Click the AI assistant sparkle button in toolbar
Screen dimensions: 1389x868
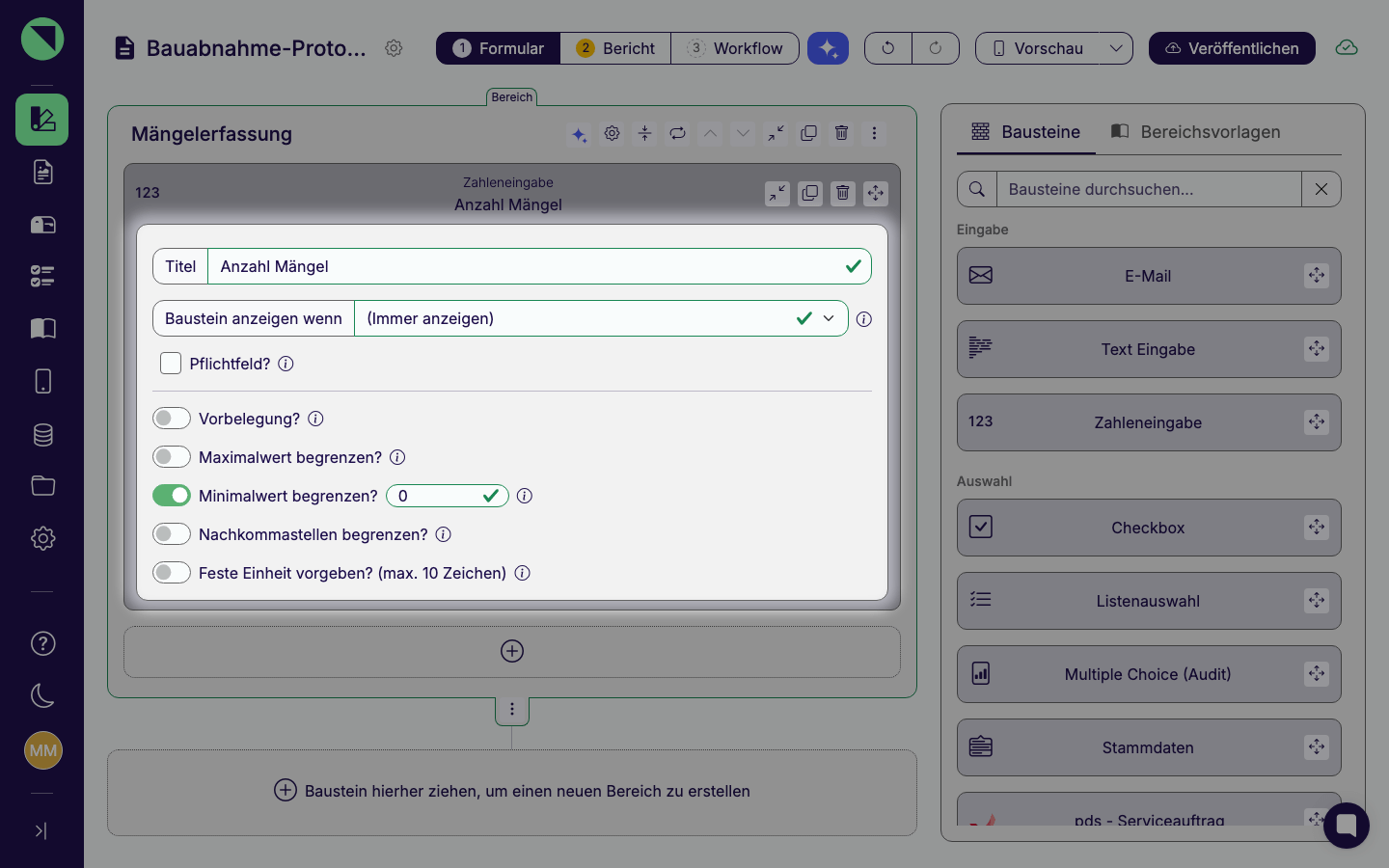(x=828, y=48)
